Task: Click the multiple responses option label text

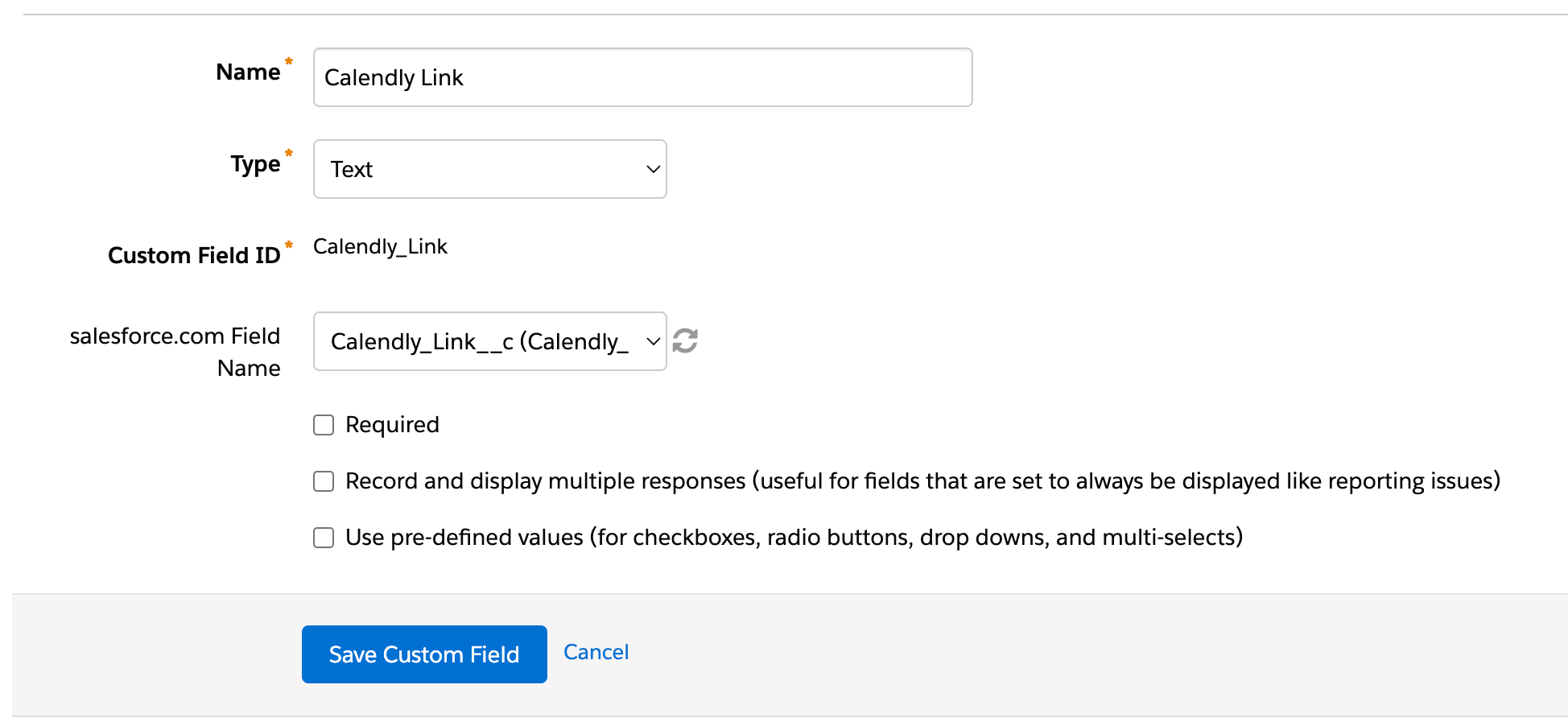Action: tap(922, 481)
